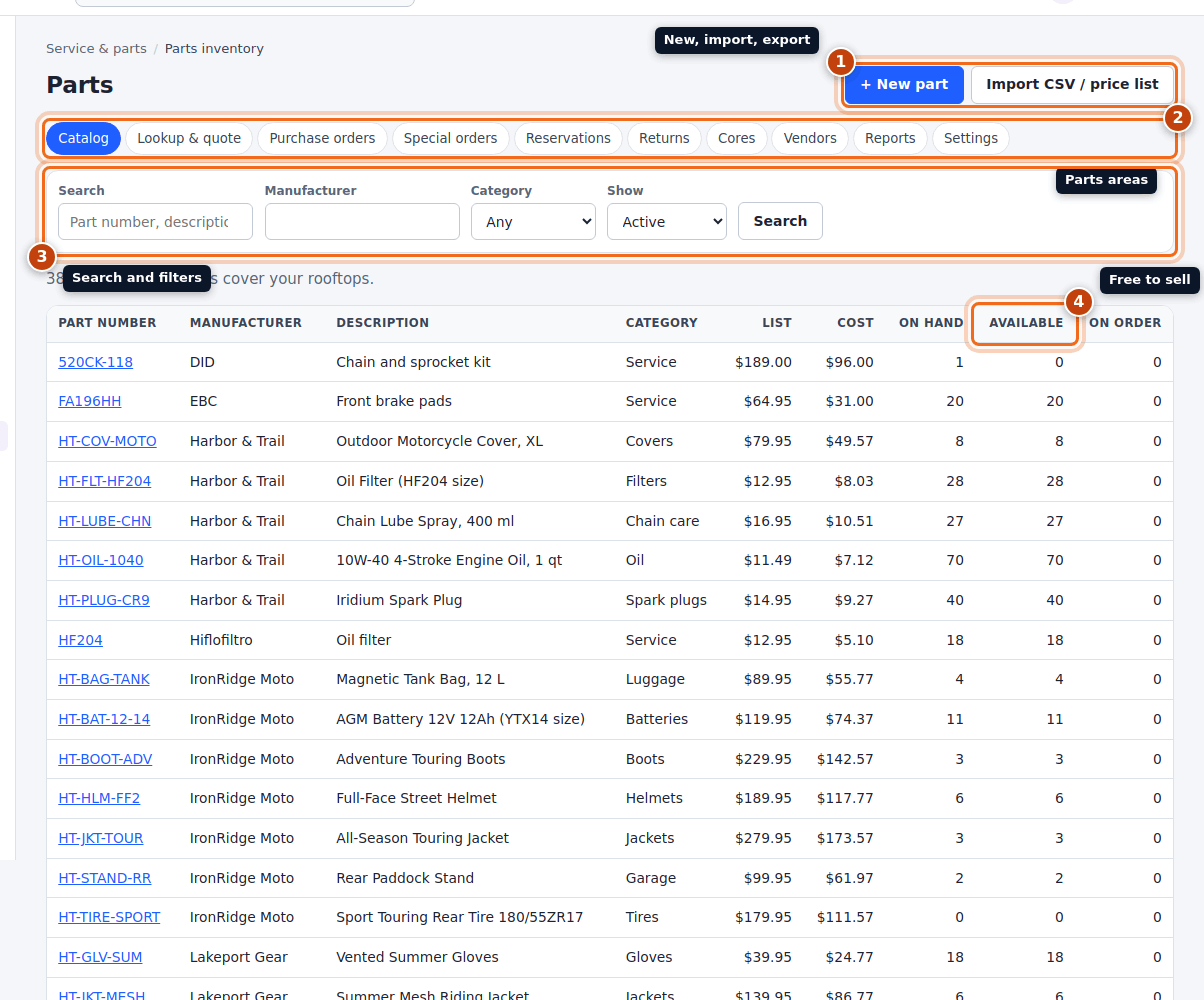Screen dimensions: 1204x1000
Task: Open part HF204
Action: (80, 640)
